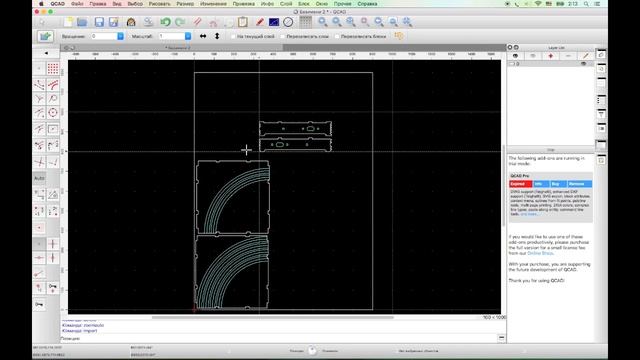The image size is (640, 360).
Task: Click the Wi-Fi icon in macOS menu bar
Action: 538,4
